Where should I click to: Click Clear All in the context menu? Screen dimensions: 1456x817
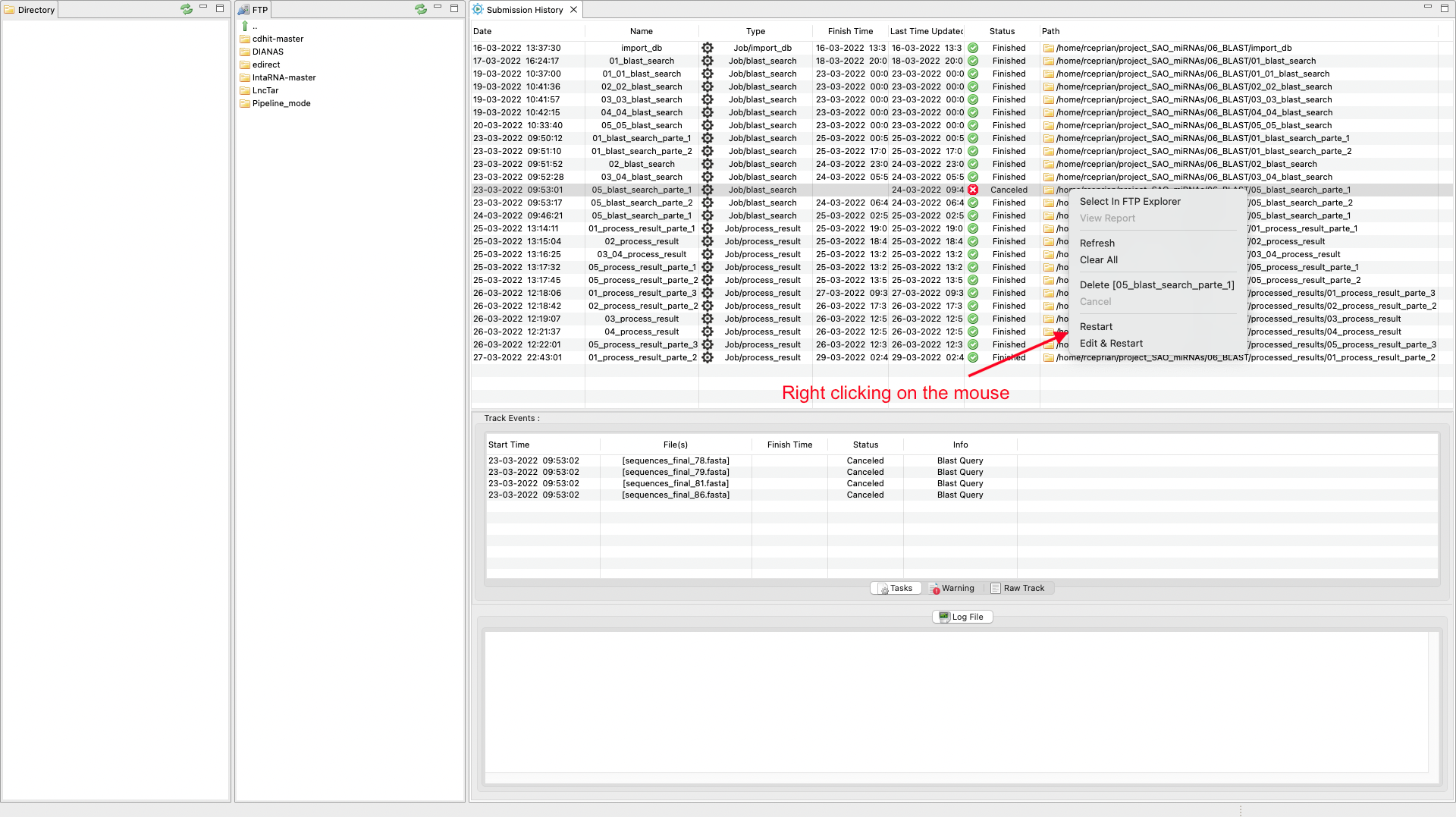tap(1099, 260)
